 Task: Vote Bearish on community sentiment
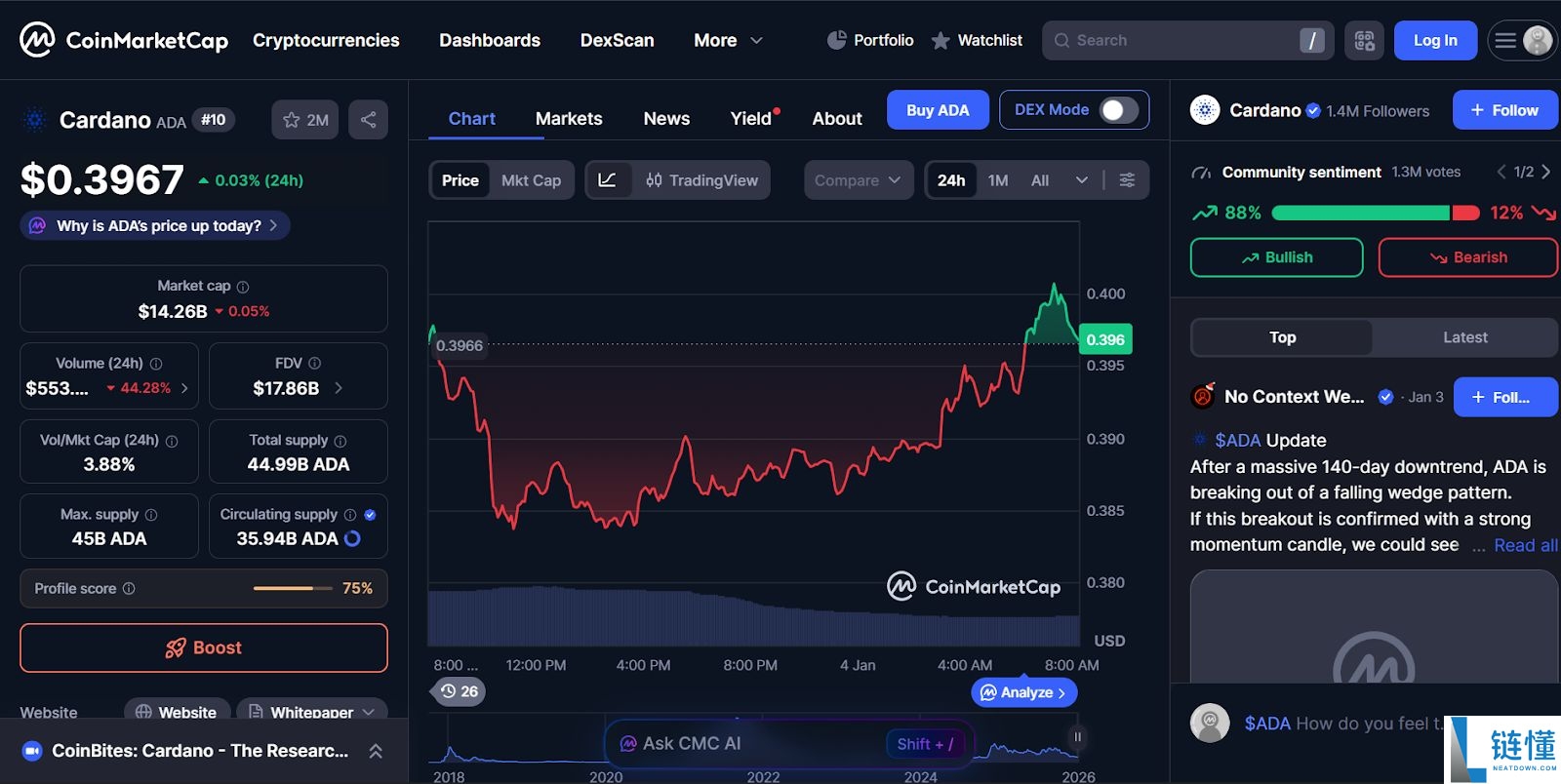(x=1467, y=257)
